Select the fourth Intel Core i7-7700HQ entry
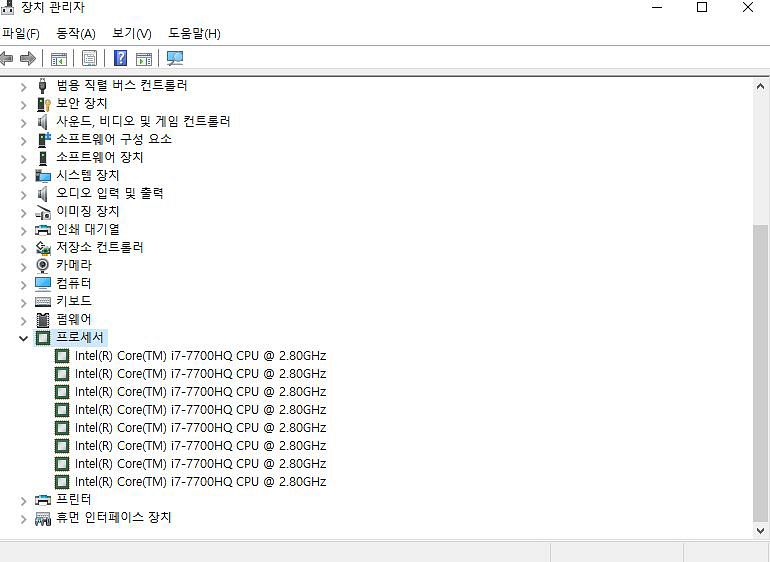Screen dimensions: 770x562 [x=200, y=410]
